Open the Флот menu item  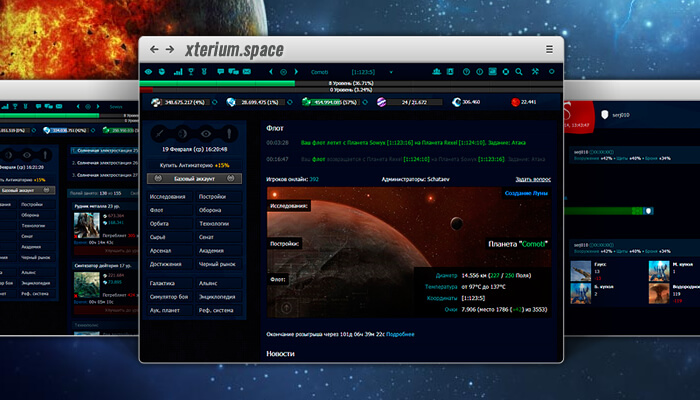170,210
